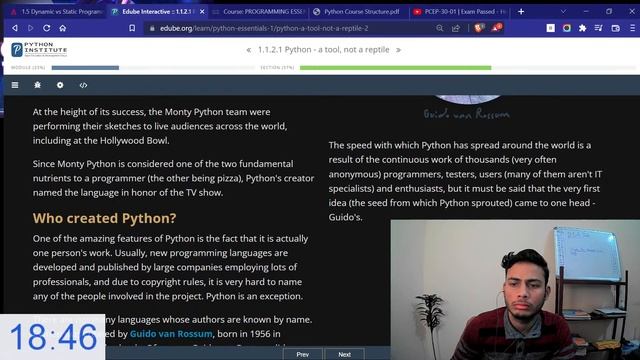Open the Brave wallet icon
The image size is (640, 360).
coord(616,28)
